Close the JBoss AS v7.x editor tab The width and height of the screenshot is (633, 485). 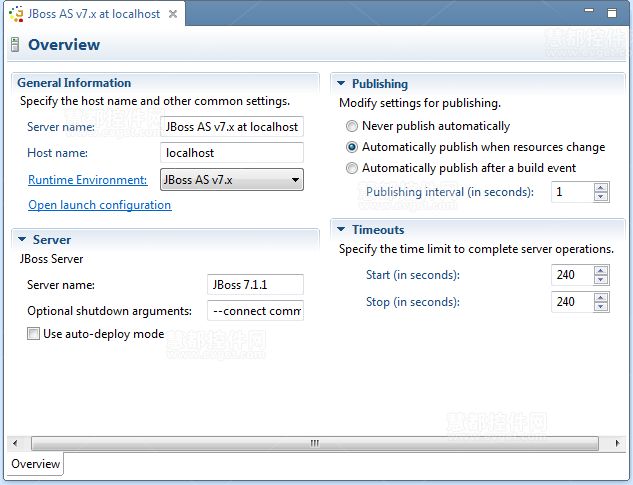pos(173,14)
